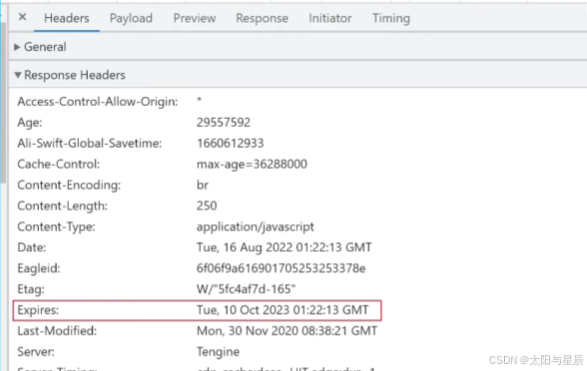Screen dimensions: 587x371
Task: Select the Mon, 30 Nov 2020 value
Action: [287, 331]
